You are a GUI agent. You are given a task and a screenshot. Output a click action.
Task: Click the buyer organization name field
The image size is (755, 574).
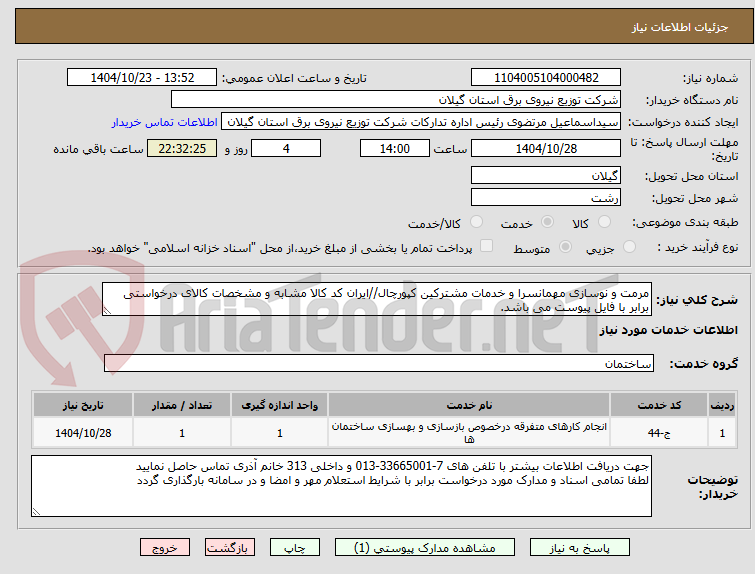(x=396, y=100)
